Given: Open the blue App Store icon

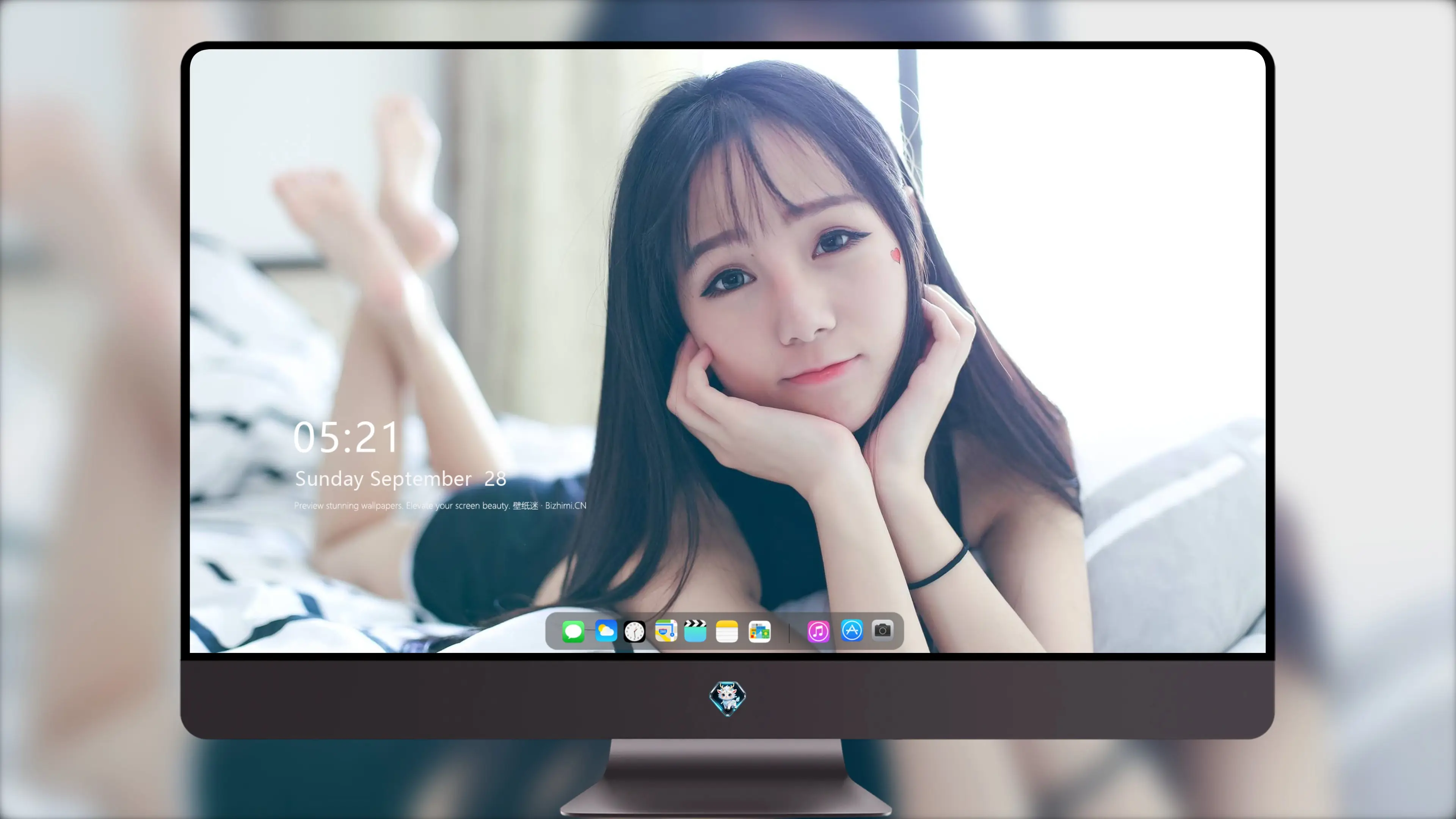Looking at the screenshot, I should 852,630.
